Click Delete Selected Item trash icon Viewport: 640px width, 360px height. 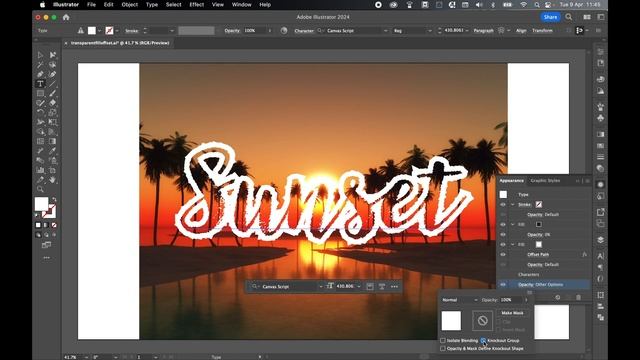tap(578, 298)
